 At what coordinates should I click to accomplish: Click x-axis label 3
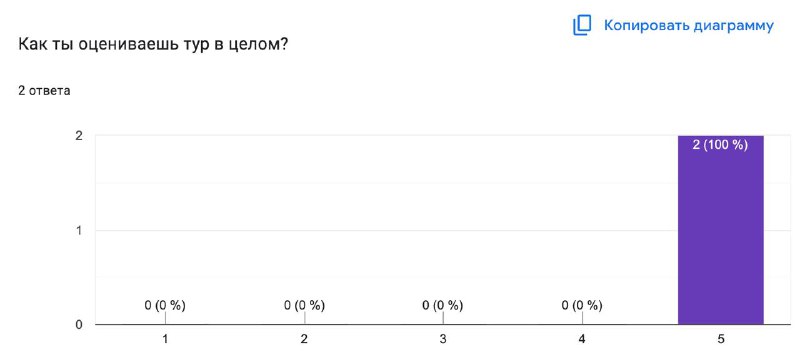click(x=443, y=340)
